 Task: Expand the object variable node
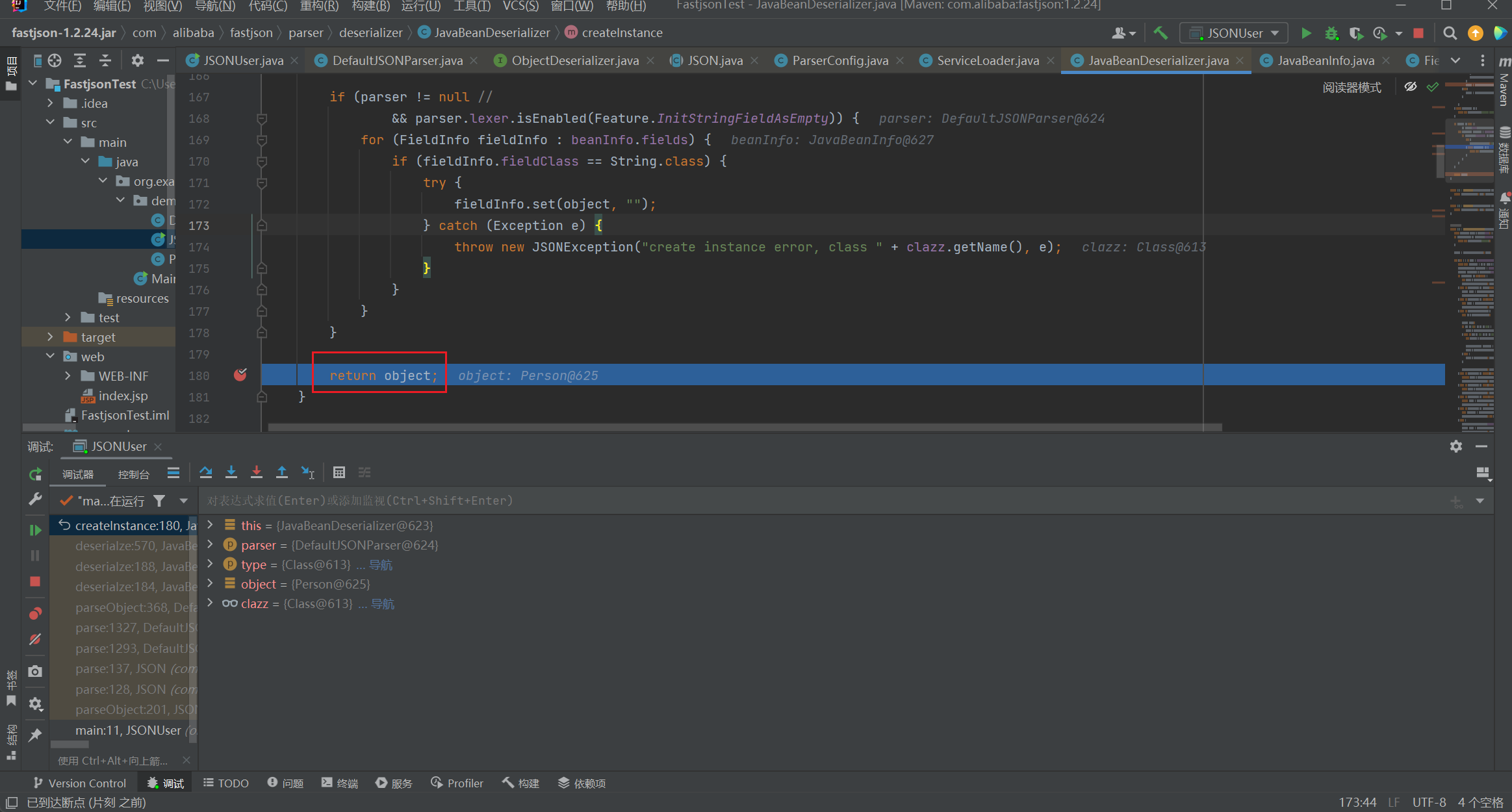click(210, 584)
